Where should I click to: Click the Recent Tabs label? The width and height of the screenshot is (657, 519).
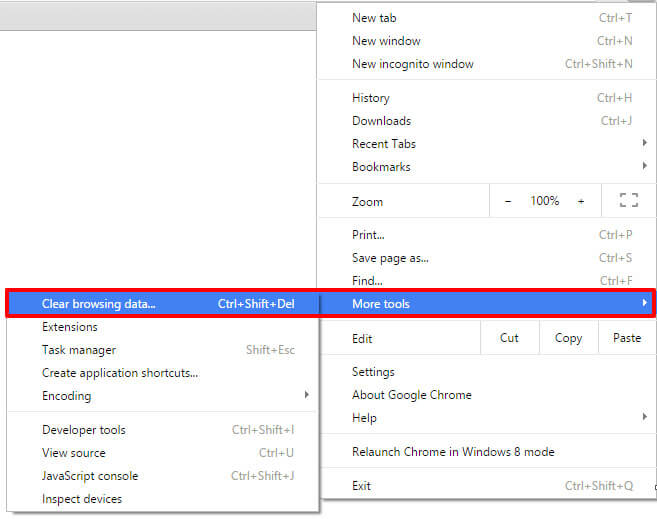(x=384, y=144)
